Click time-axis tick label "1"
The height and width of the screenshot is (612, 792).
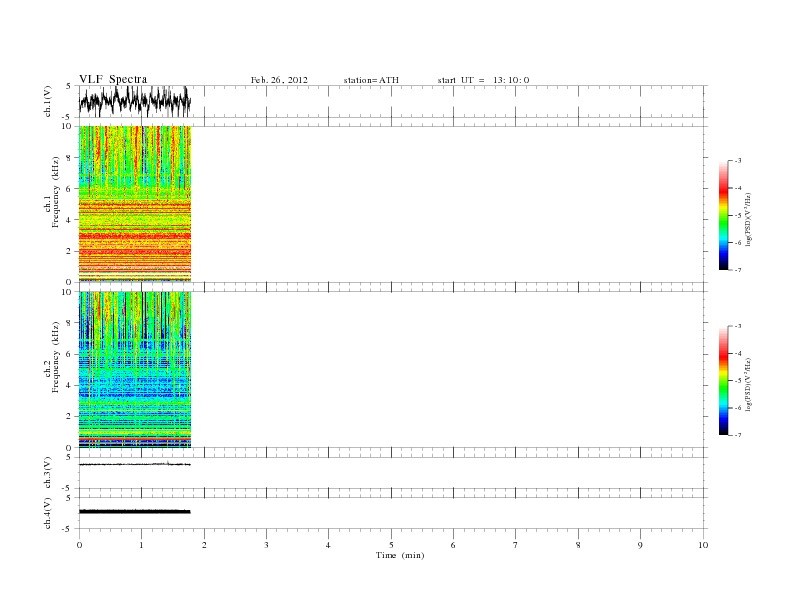pyautogui.click(x=141, y=545)
